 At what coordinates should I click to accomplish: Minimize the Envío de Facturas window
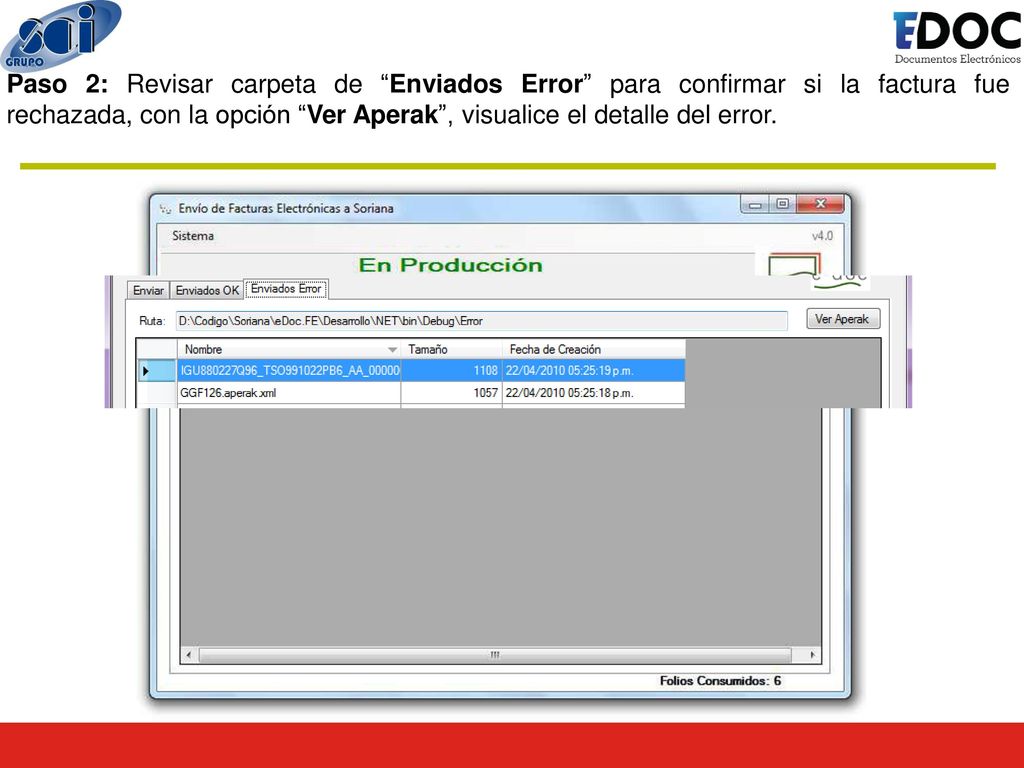tap(755, 204)
